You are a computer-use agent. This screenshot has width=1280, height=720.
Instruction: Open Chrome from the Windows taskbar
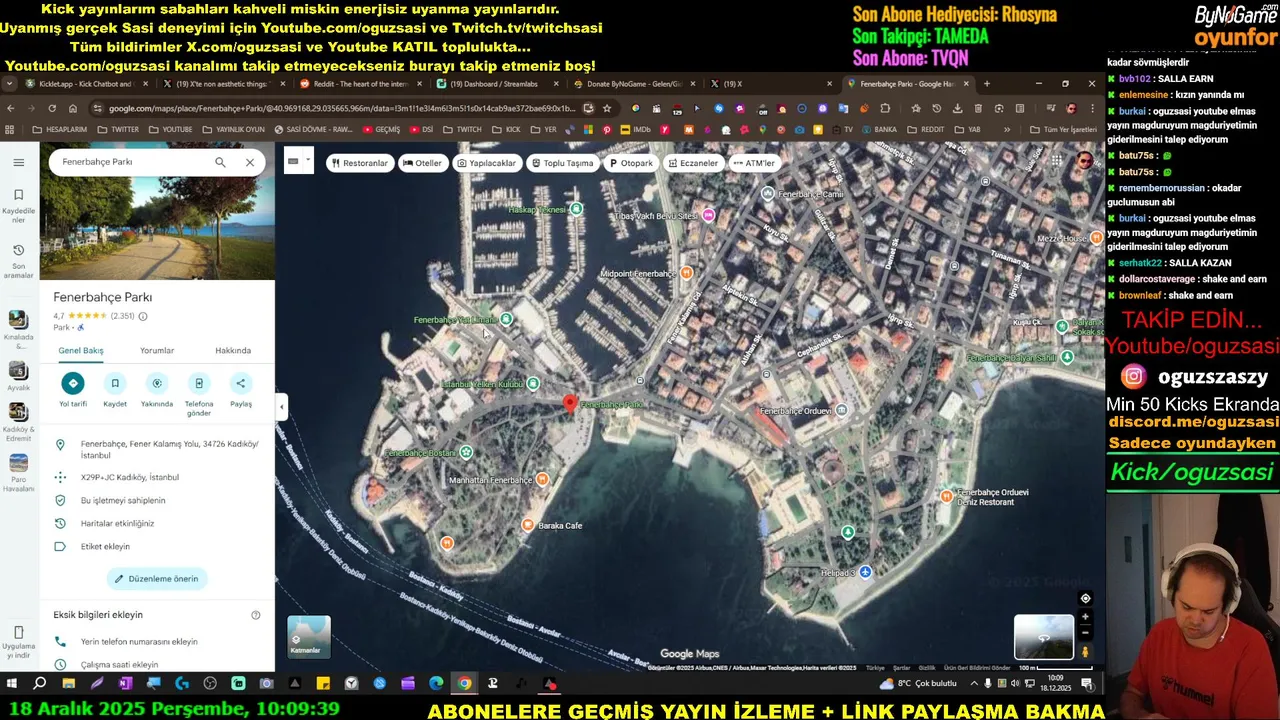click(x=464, y=684)
